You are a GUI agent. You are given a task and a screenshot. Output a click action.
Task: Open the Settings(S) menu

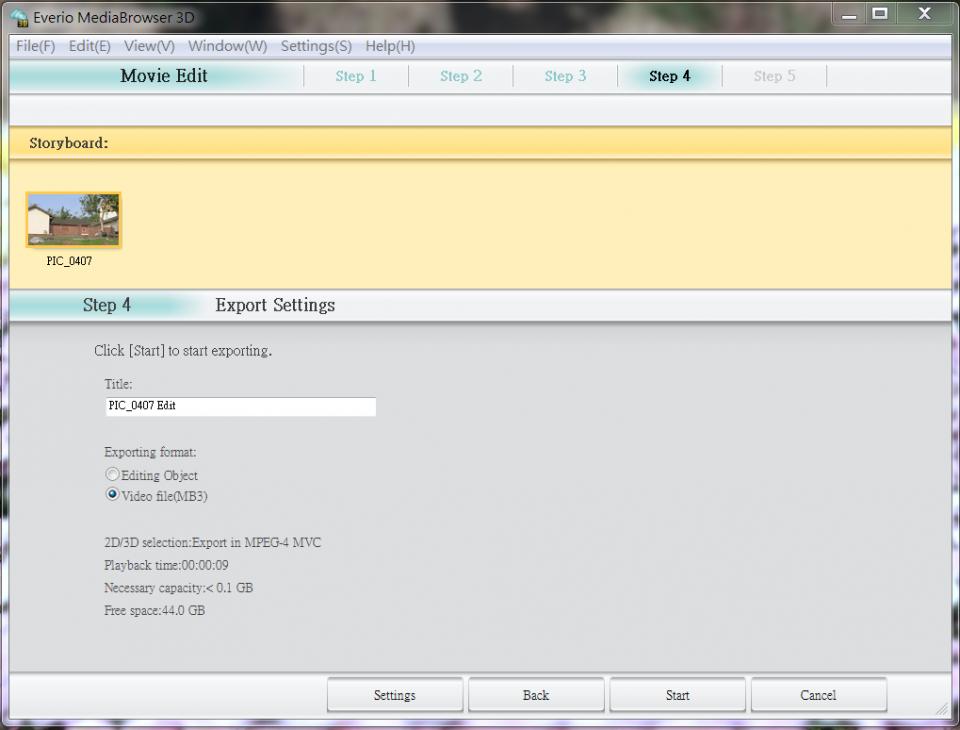tap(316, 46)
